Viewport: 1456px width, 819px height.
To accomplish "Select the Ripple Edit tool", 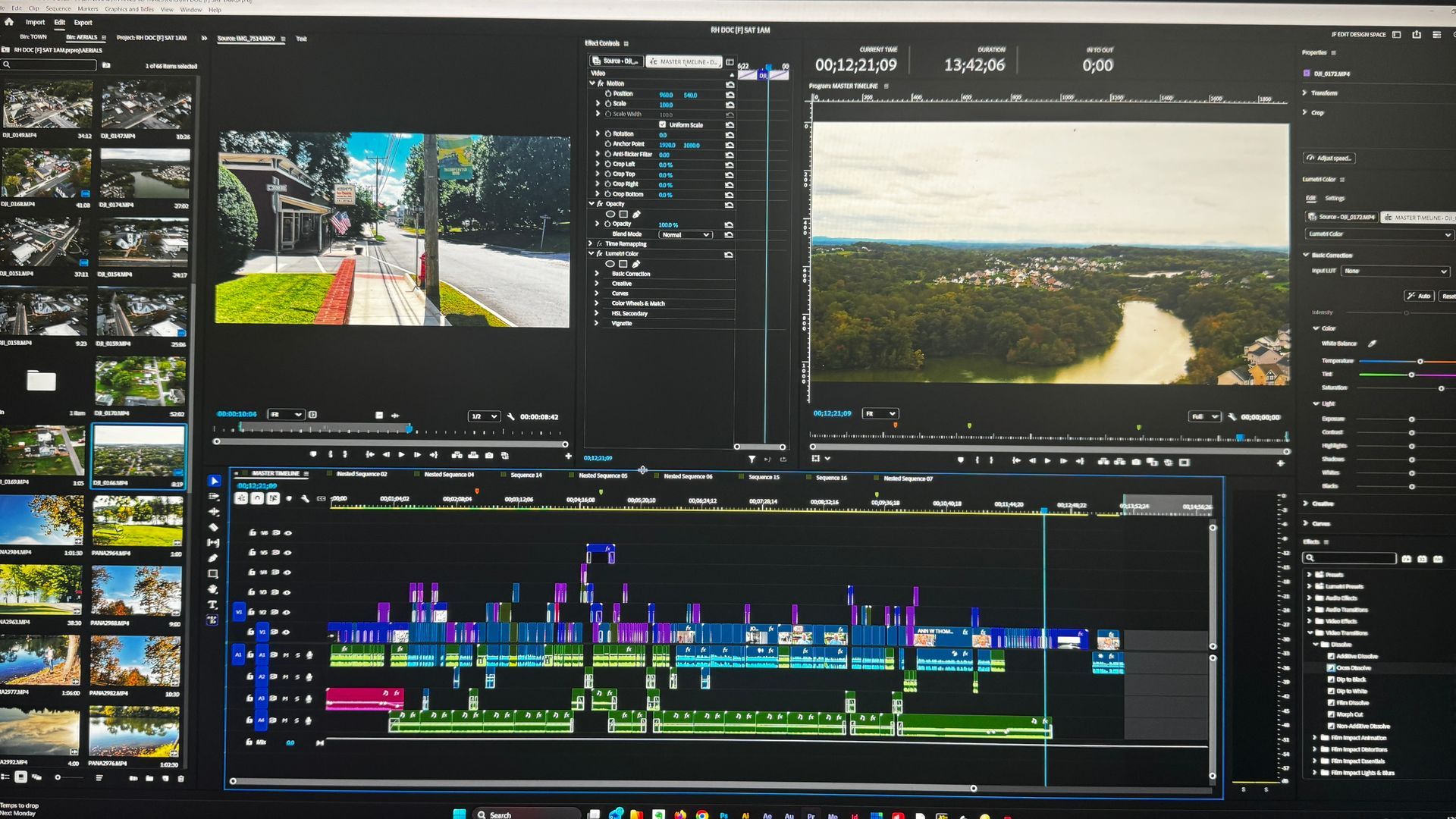I will [x=213, y=512].
